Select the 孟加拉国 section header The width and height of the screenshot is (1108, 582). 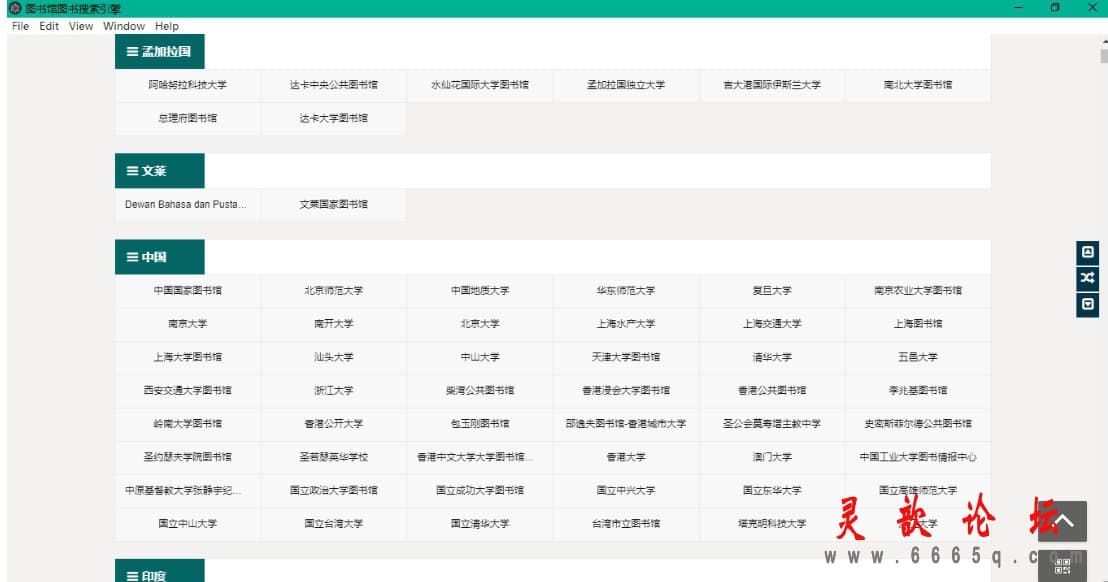[x=160, y=52]
